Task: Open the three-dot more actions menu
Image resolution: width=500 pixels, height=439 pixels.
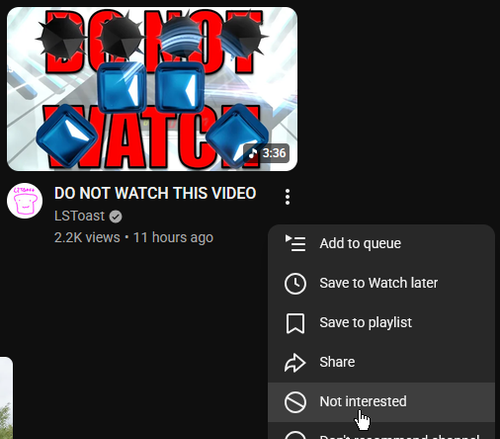Action: click(x=288, y=197)
